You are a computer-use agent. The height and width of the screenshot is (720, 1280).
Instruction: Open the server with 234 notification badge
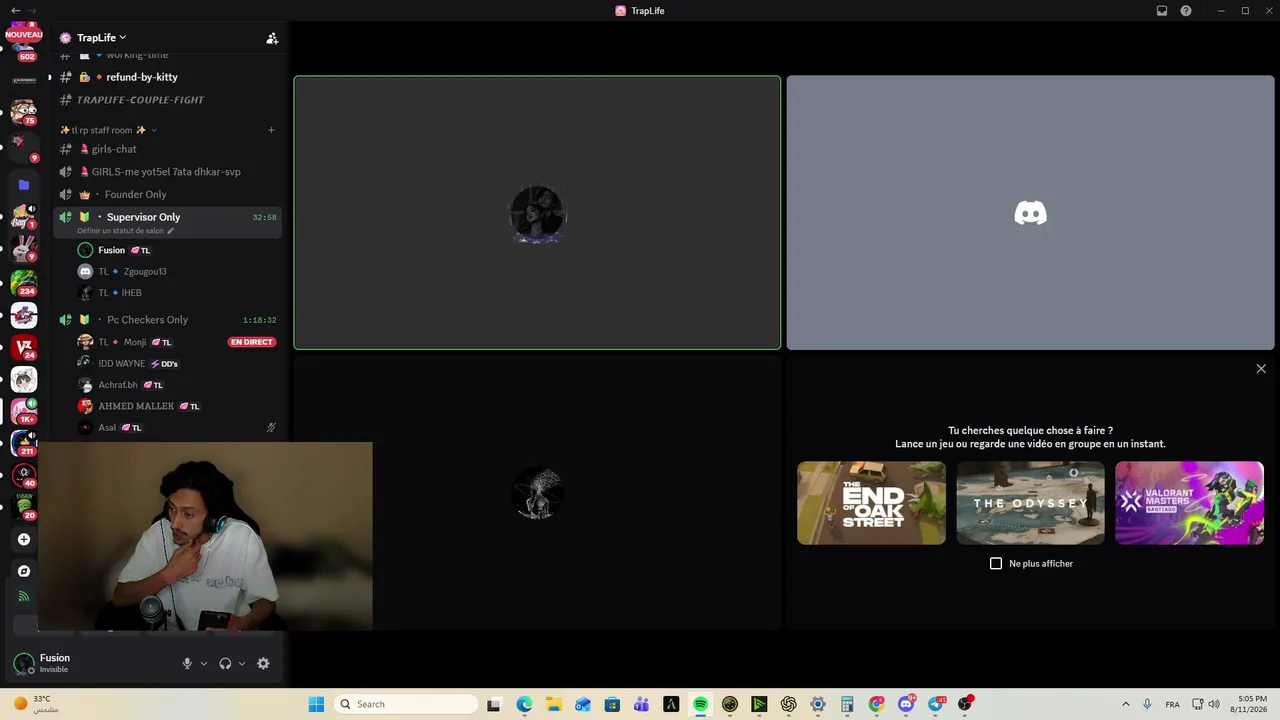click(x=24, y=283)
